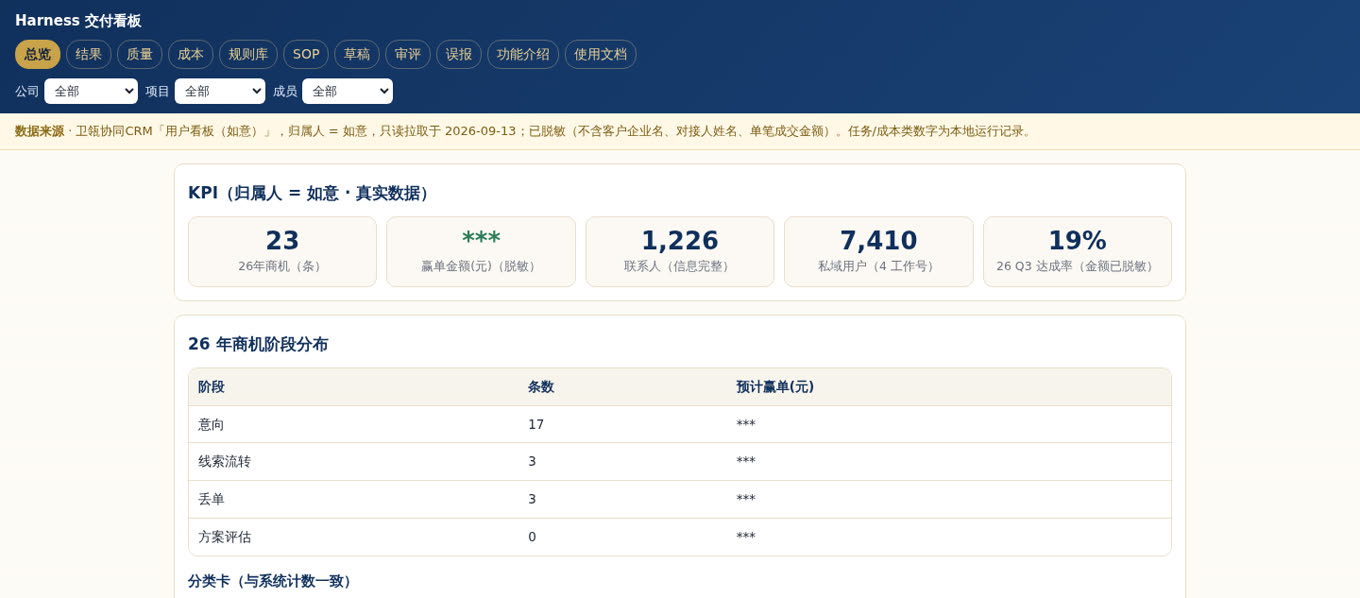The height and width of the screenshot is (598, 1360).
Task: Click the 26 年商机阶段分布 section heading
Action: (258, 344)
